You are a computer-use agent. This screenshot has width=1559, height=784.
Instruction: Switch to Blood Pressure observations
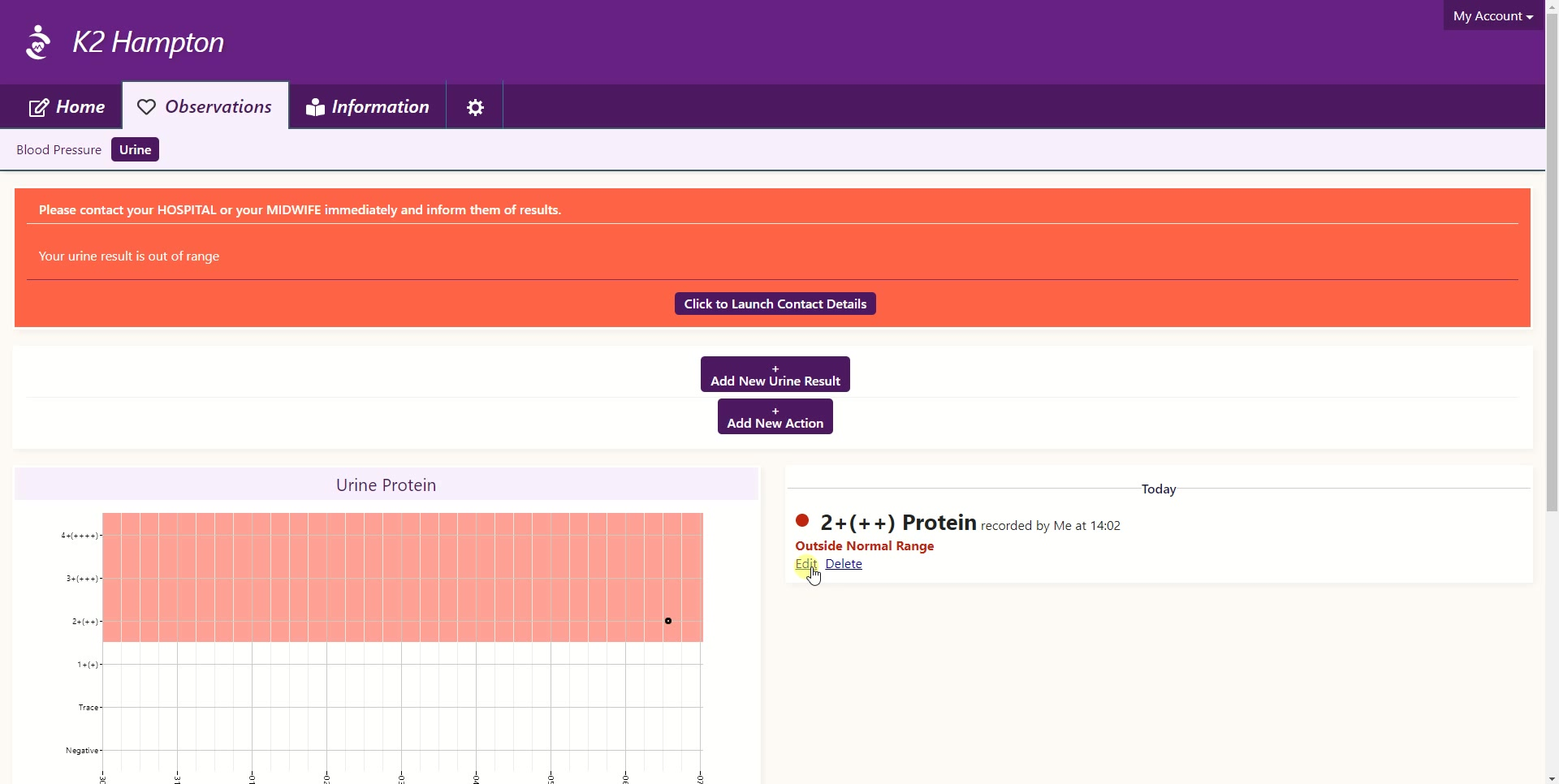(x=58, y=150)
